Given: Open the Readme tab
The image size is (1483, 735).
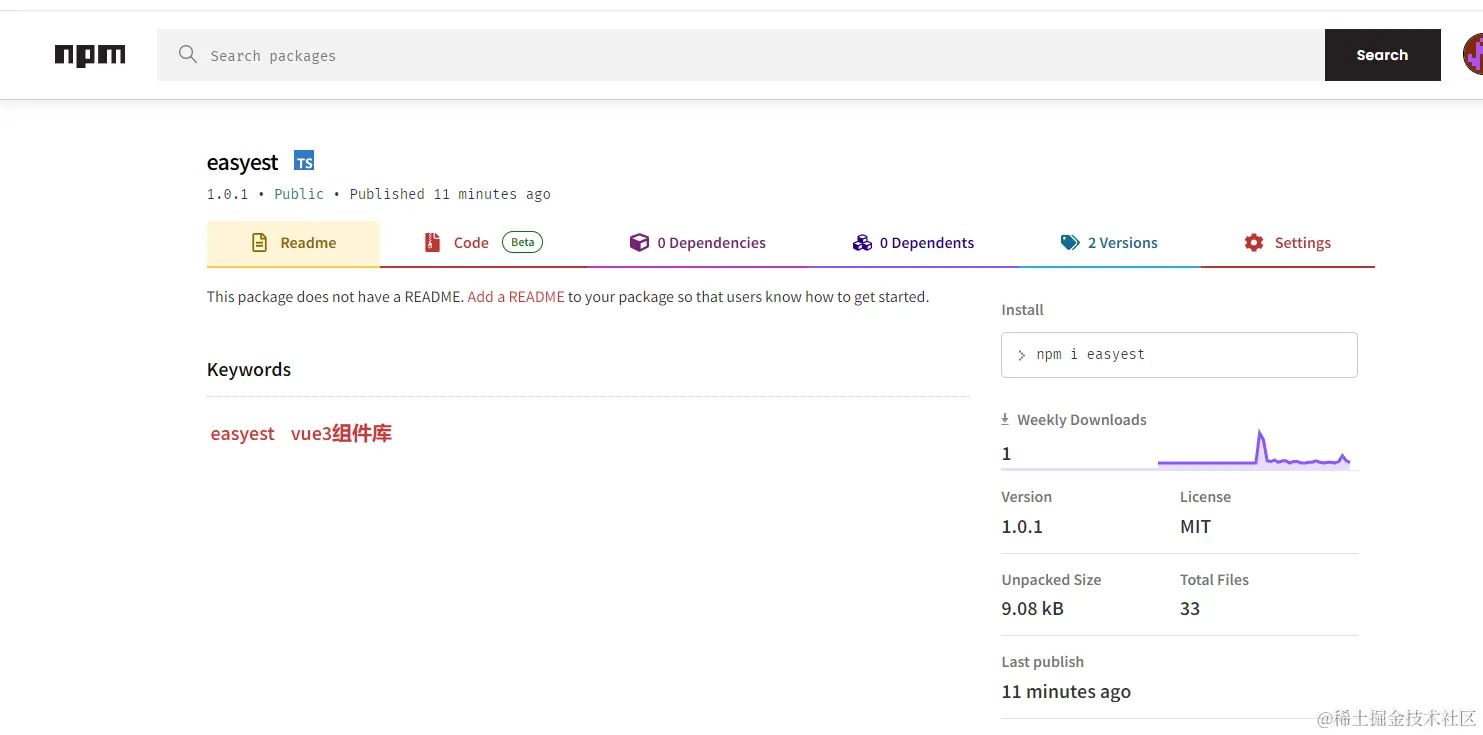Looking at the screenshot, I should pyautogui.click(x=293, y=243).
